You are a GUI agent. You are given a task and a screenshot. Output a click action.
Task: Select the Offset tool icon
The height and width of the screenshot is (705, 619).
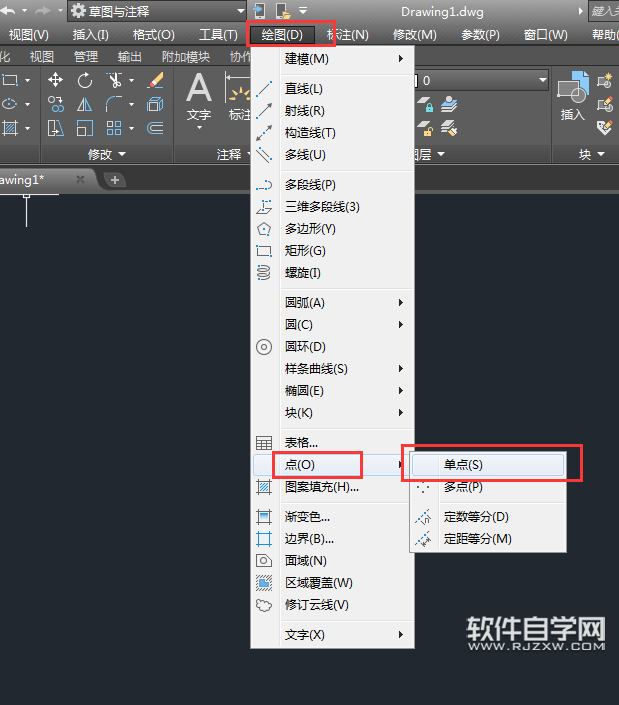[x=155, y=129]
